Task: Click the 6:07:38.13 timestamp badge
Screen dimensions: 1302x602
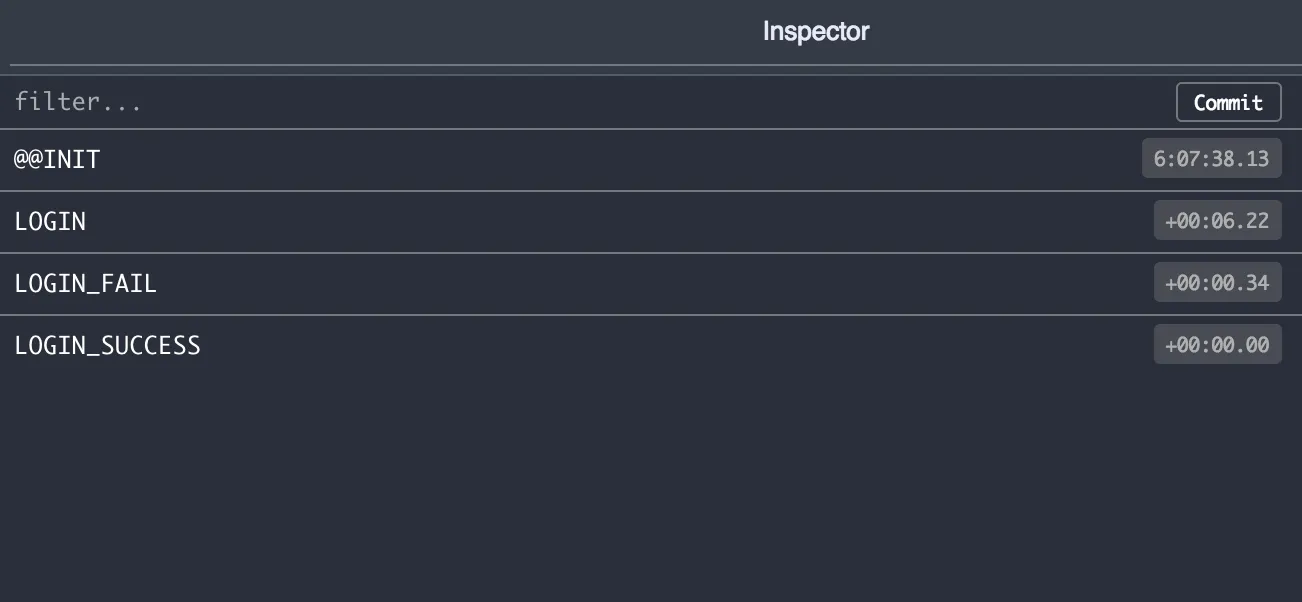Action: [1211, 158]
